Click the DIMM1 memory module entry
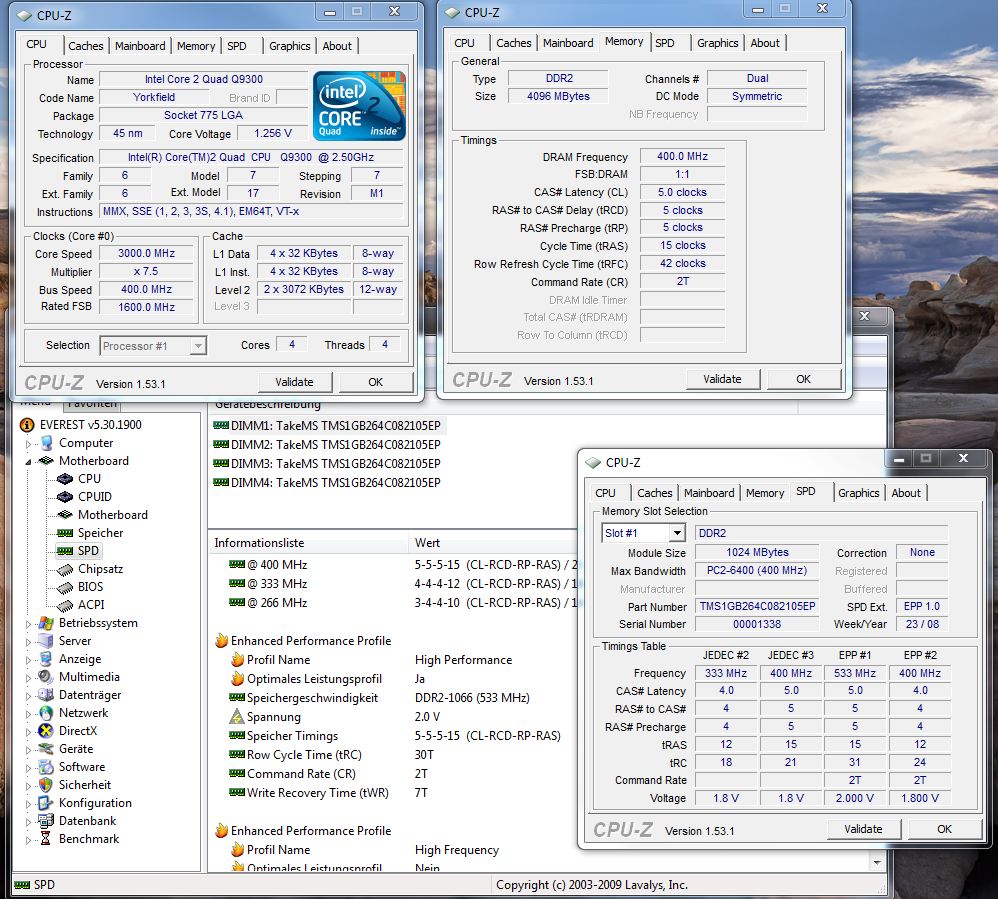This screenshot has height=899, width=998. coord(326,425)
